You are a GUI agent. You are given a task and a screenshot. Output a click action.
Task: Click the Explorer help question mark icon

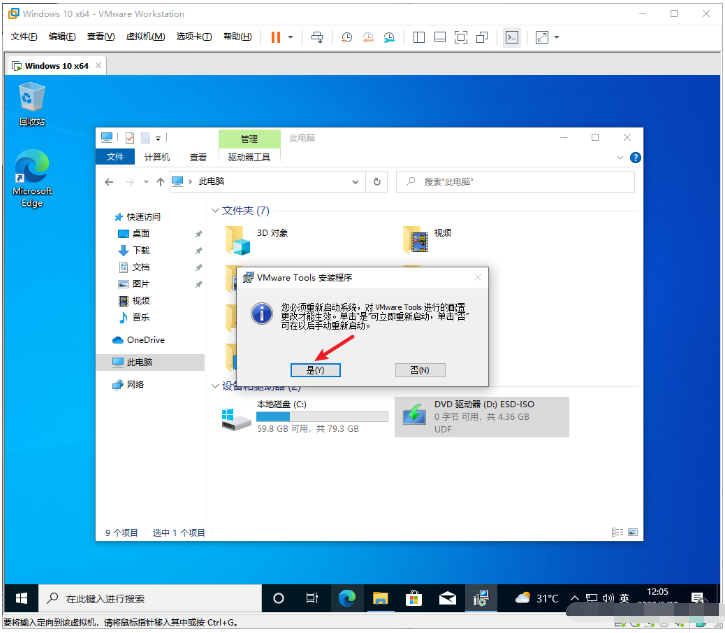[635, 158]
